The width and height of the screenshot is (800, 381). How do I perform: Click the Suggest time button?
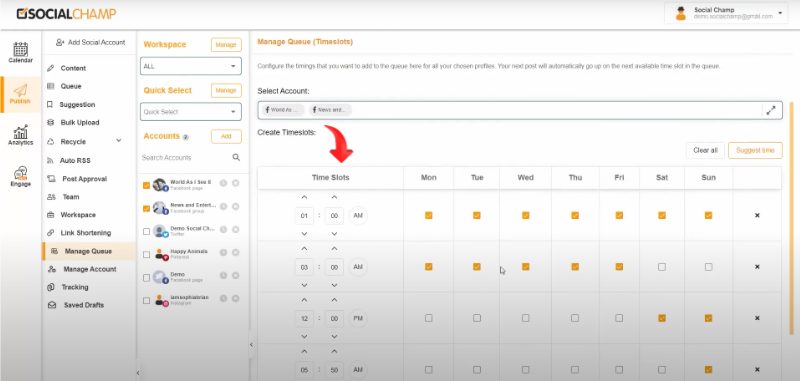point(755,150)
